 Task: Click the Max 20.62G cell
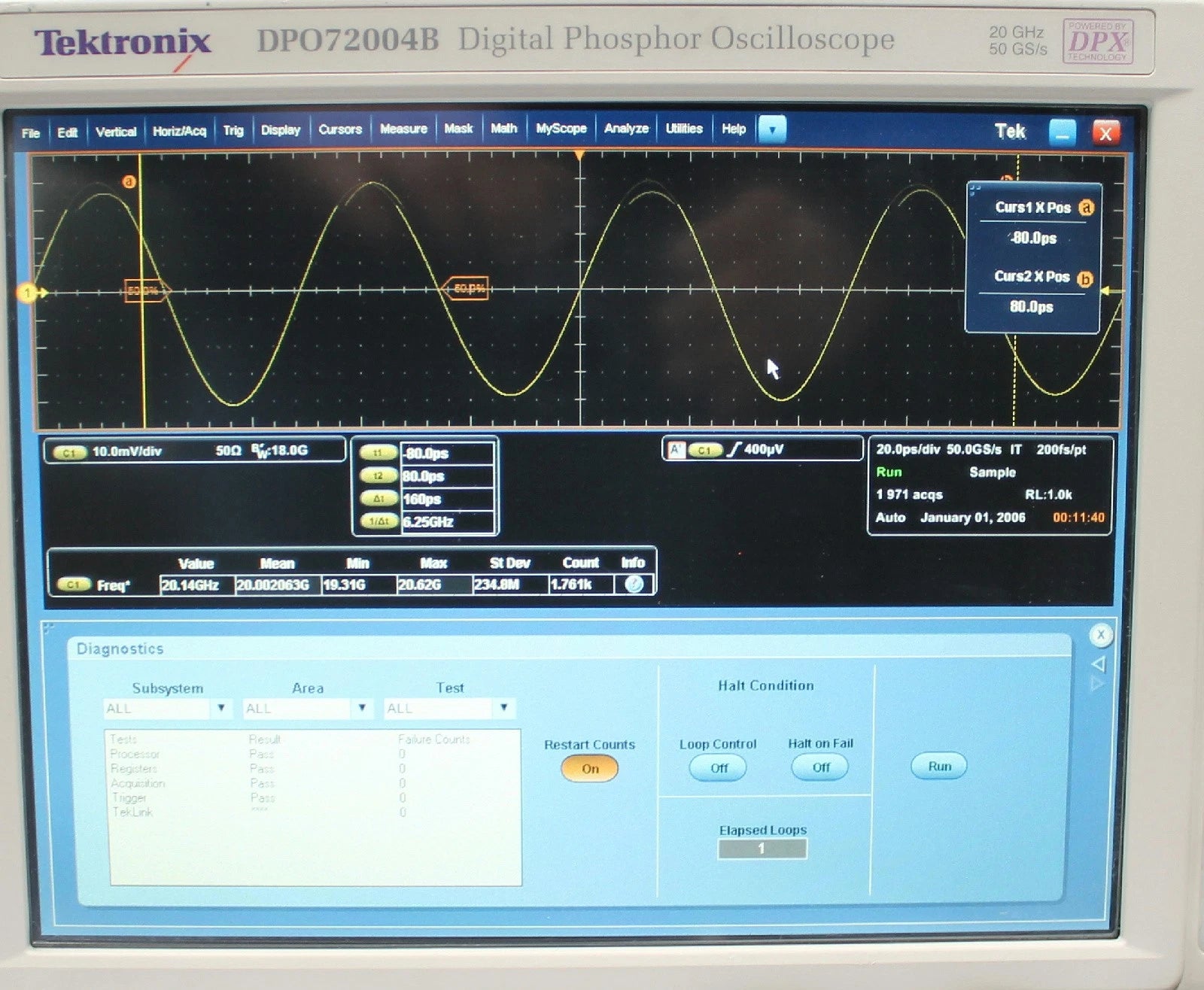433,585
